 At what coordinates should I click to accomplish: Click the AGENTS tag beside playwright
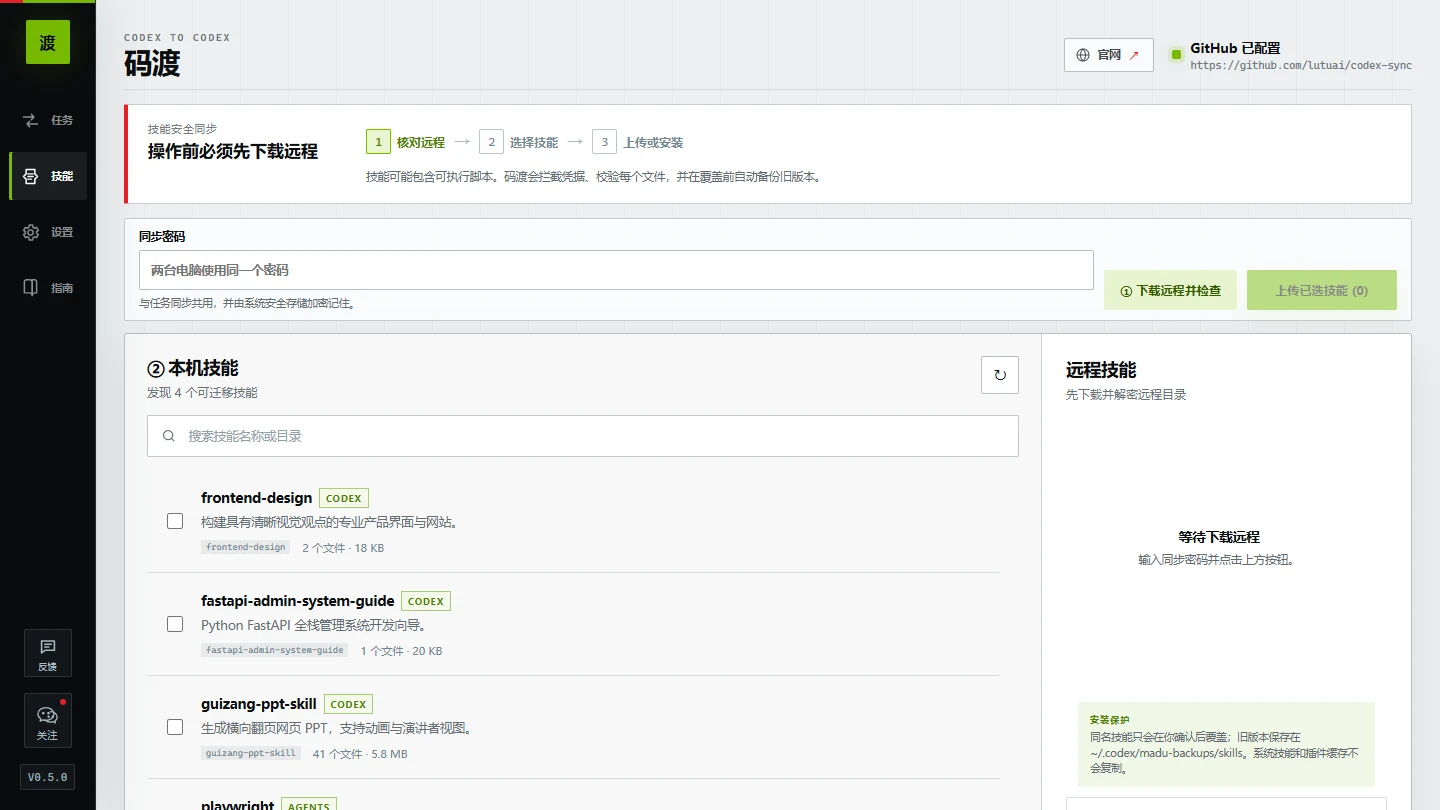point(309,805)
